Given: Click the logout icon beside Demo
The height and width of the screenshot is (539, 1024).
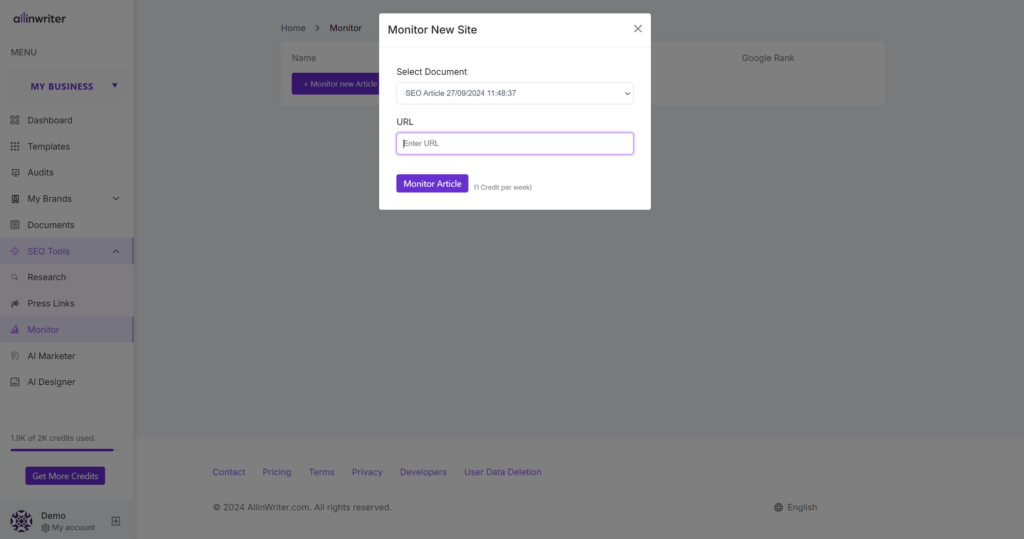Looking at the screenshot, I should (116, 521).
